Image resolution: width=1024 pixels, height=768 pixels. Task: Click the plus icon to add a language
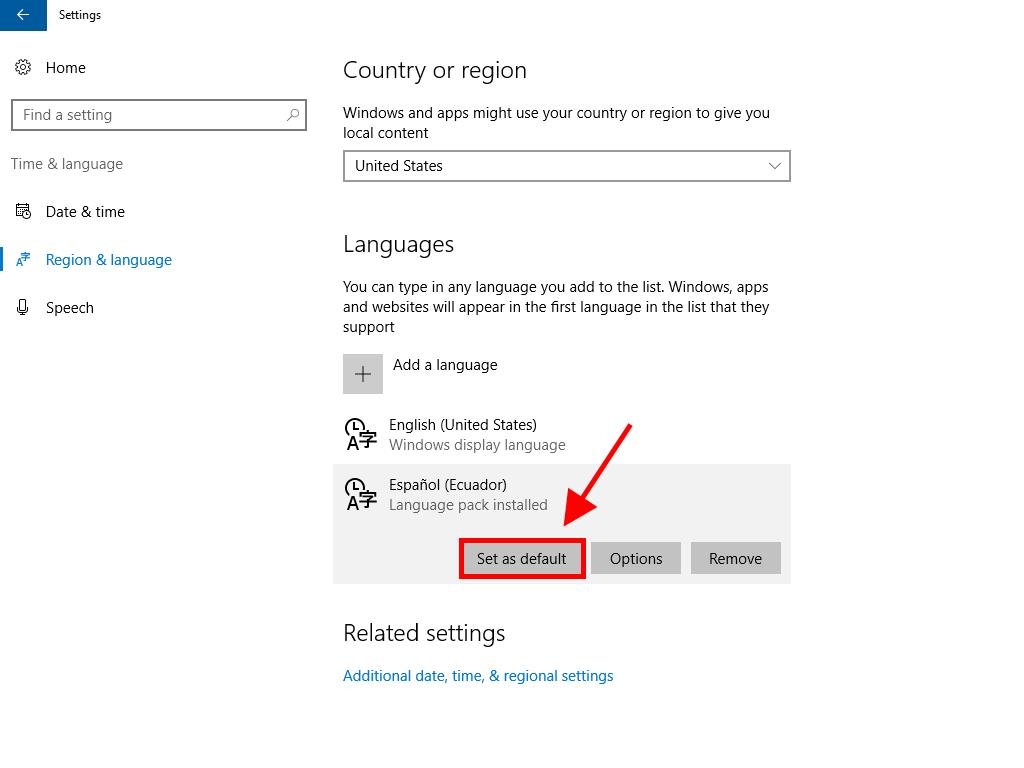[x=362, y=374]
